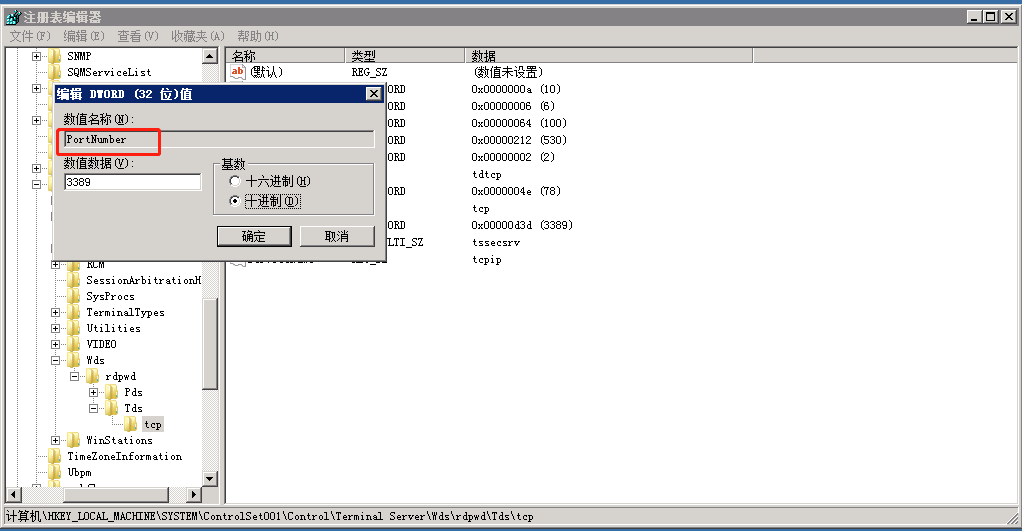Select 十进制 (decimal) radio button
The height and width of the screenshot is (531, 1022).
(x=235, y=201)
